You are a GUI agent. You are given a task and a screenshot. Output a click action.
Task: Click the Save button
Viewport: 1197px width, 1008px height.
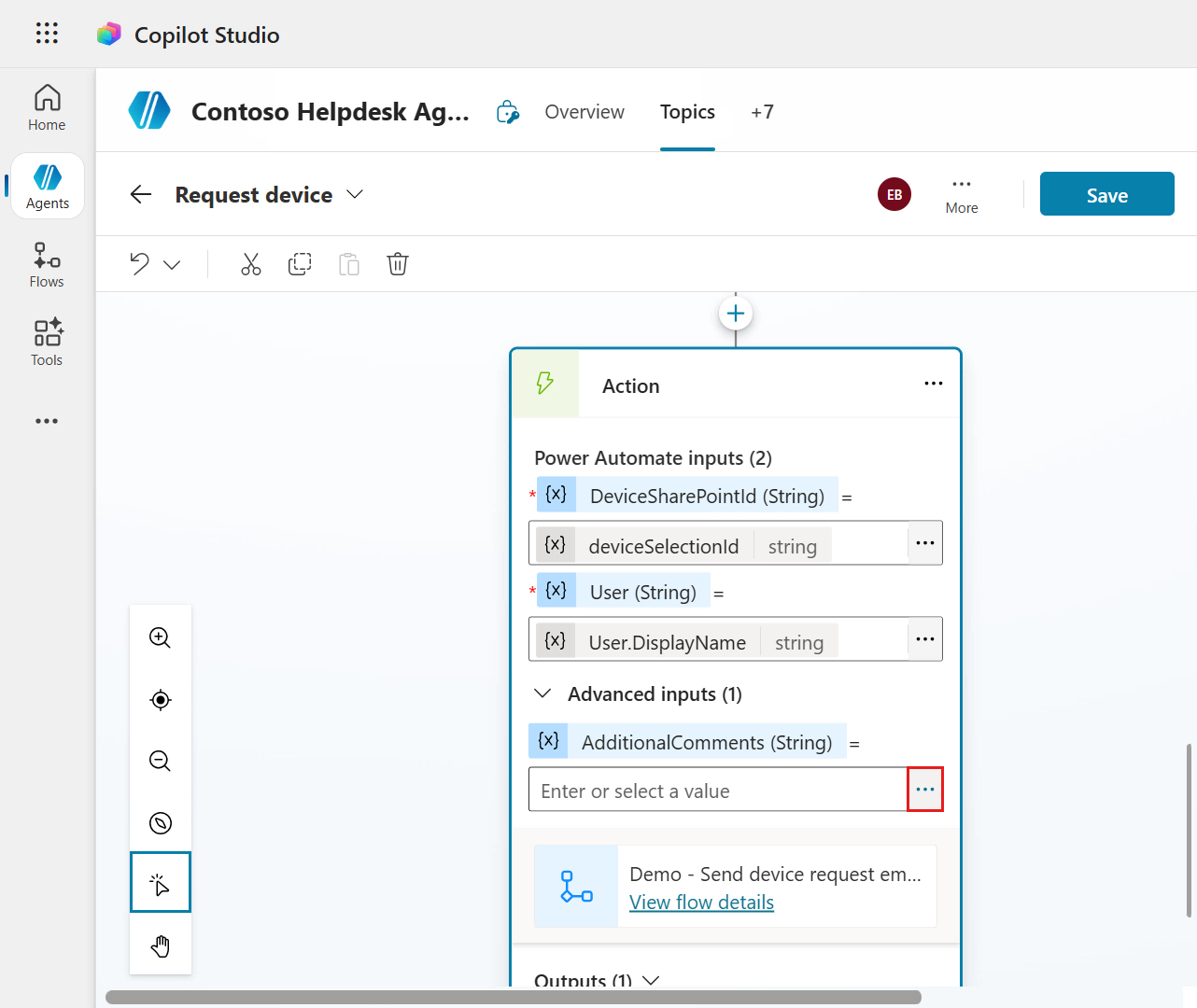coord(1106,194)
